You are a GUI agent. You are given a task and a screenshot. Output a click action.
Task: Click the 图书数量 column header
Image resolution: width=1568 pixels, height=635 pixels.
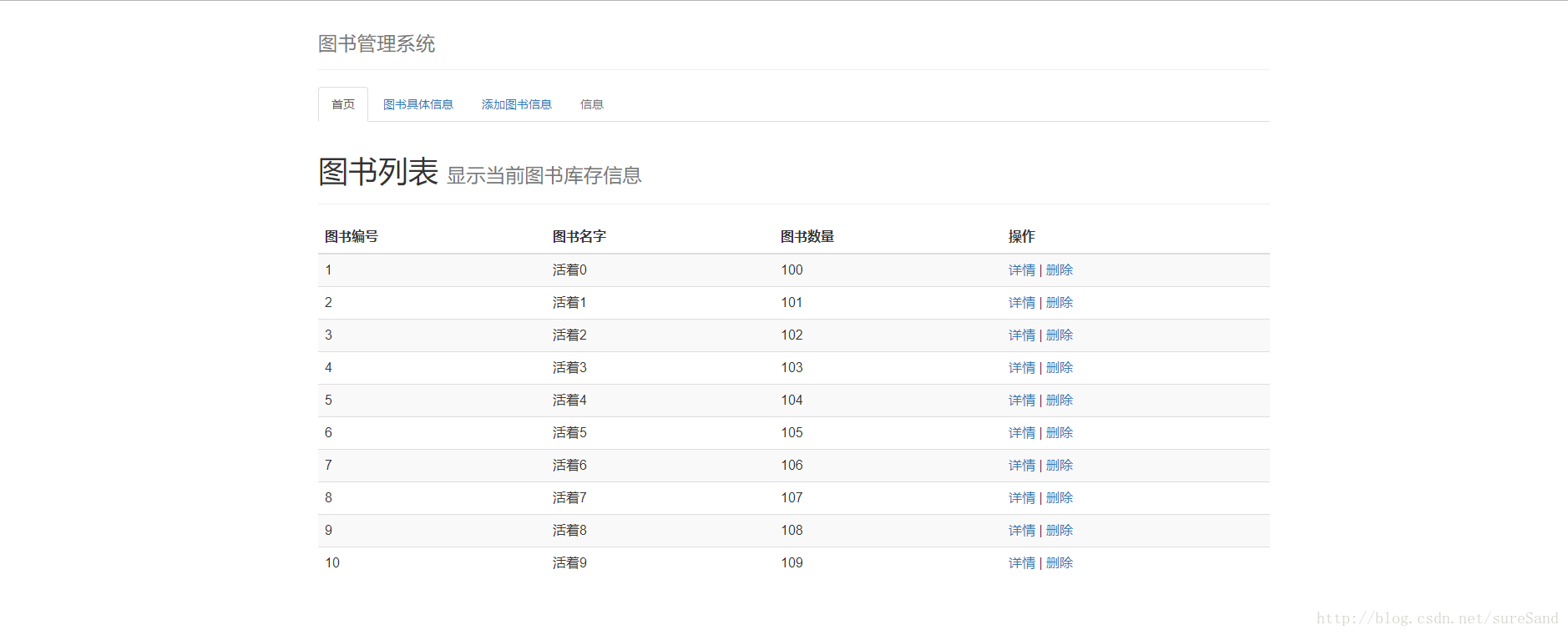(x=807, y=237)
